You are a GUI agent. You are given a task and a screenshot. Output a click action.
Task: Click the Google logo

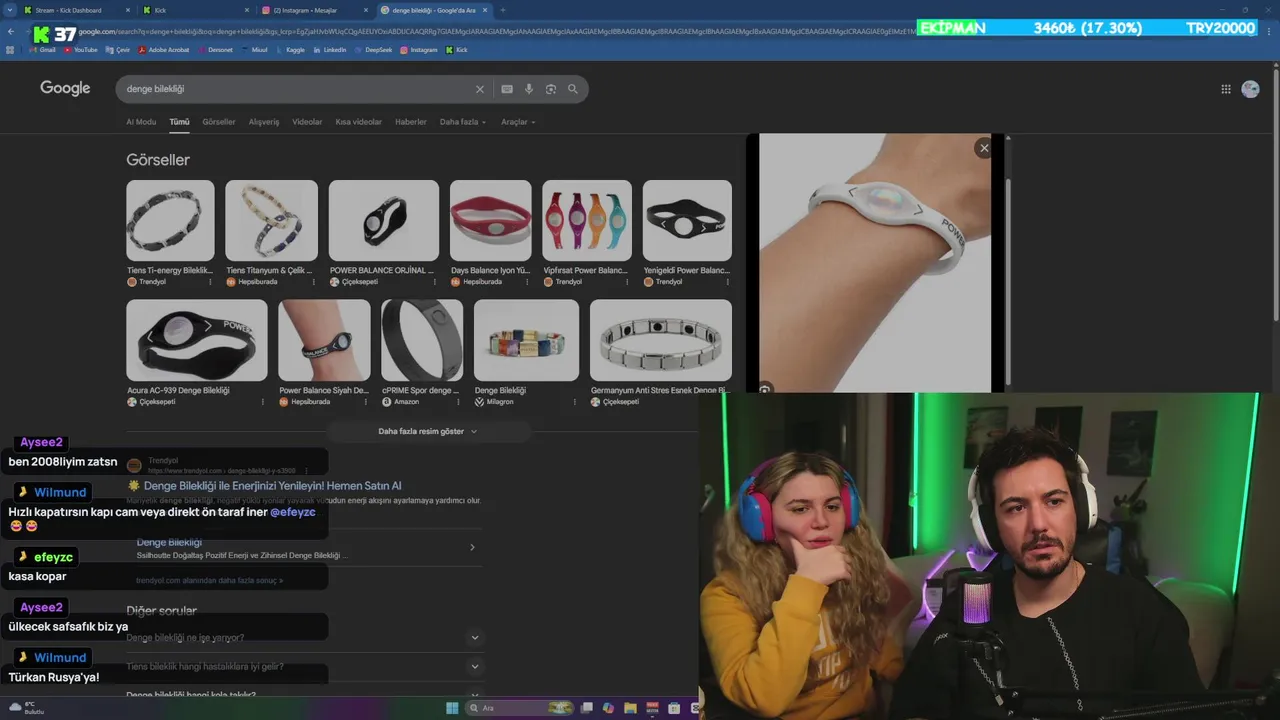coord(65,88)
